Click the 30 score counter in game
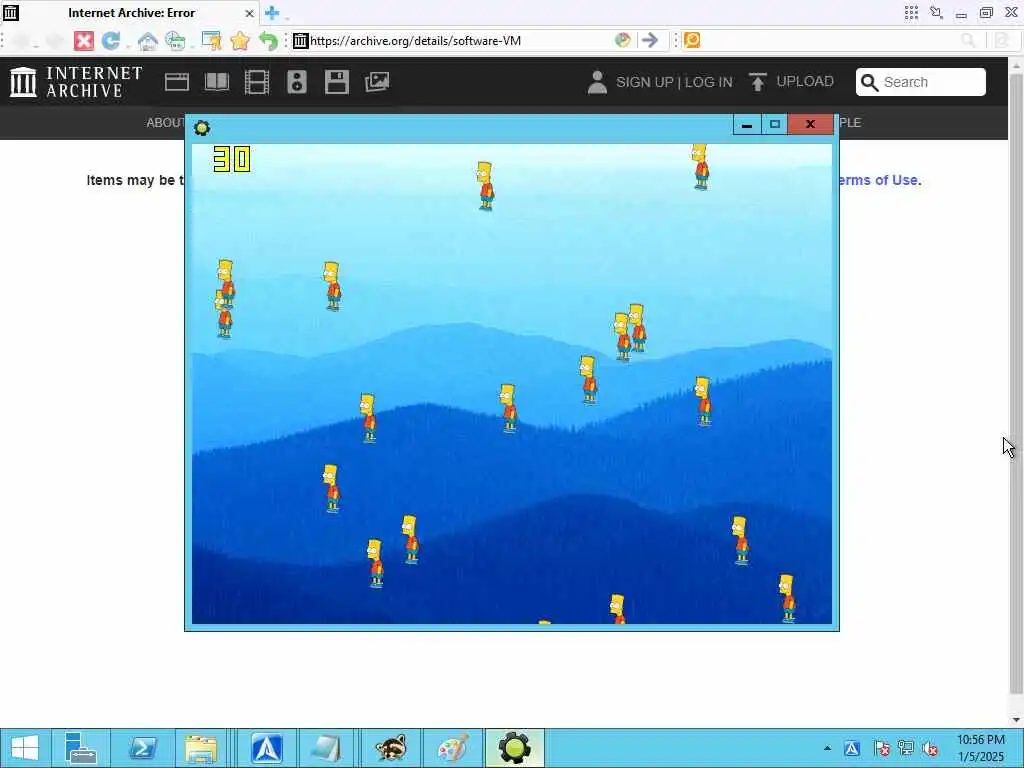Viewport: 1024px width, 768px height. 232,159
